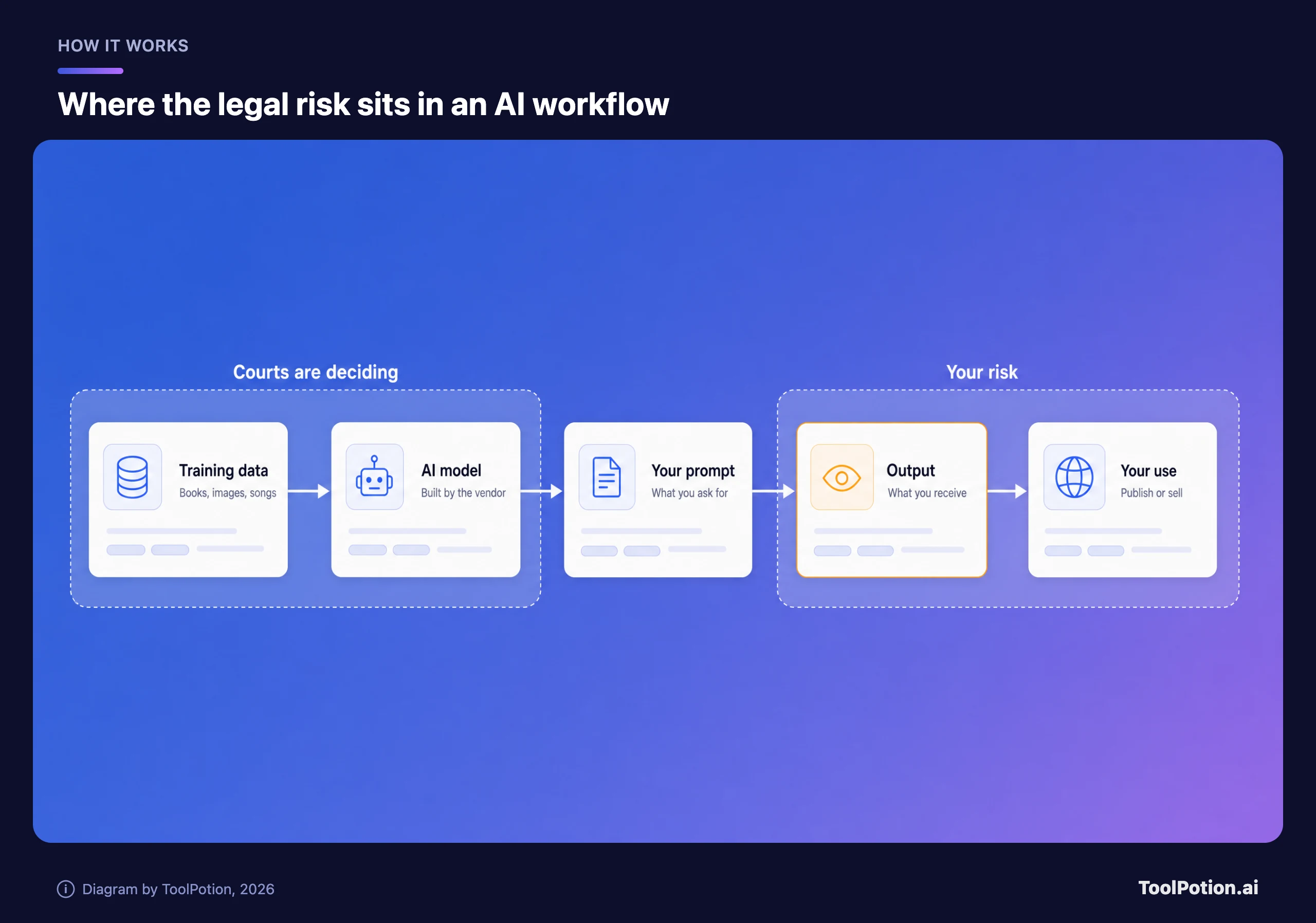This screenshot has width=1316, height=923.
Task: Click the 'What you ask for' subtitle
Action: [x=689, y=493]
